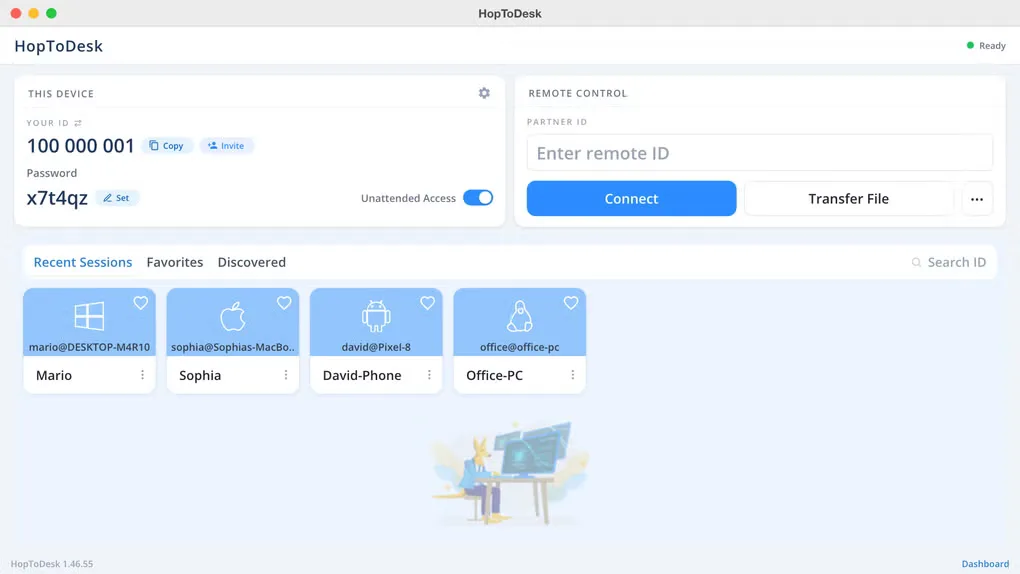This screenshot has height=574, width=1020.
Task: Minimize window with the yellow button
Action: pyautogui.click(x=34, y=13)
